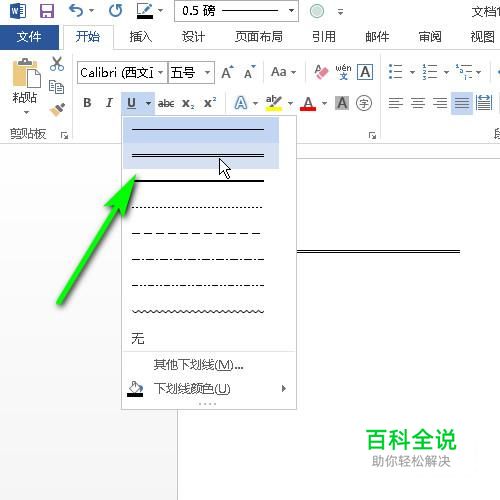Image resolution: width=500 pixels, height=500 pixels.
Task: Open the 剪贴板 dialog launcher
Action: (64, 135)
